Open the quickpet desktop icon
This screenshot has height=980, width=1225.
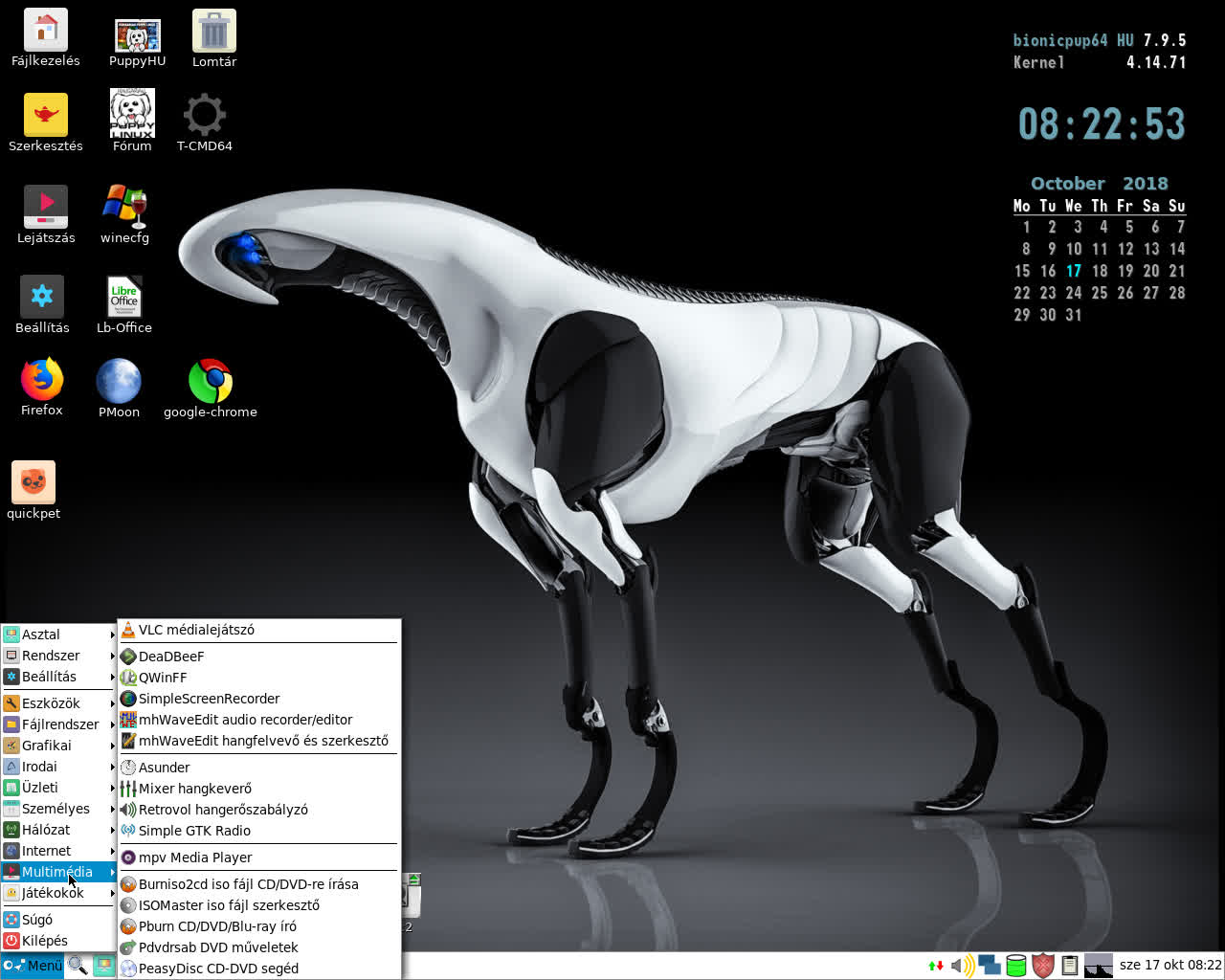pyautogui.click(x=33, y=490)
